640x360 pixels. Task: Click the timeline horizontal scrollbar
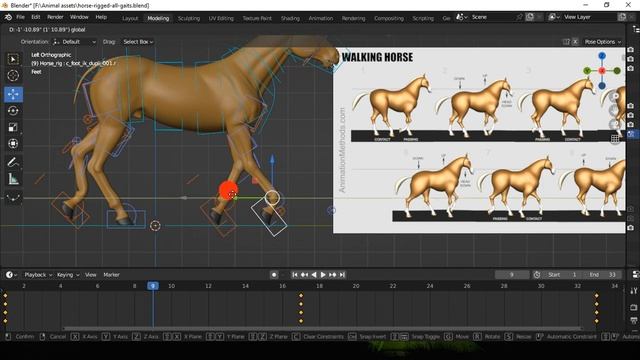pyautogui.click(x=322, y=328)
